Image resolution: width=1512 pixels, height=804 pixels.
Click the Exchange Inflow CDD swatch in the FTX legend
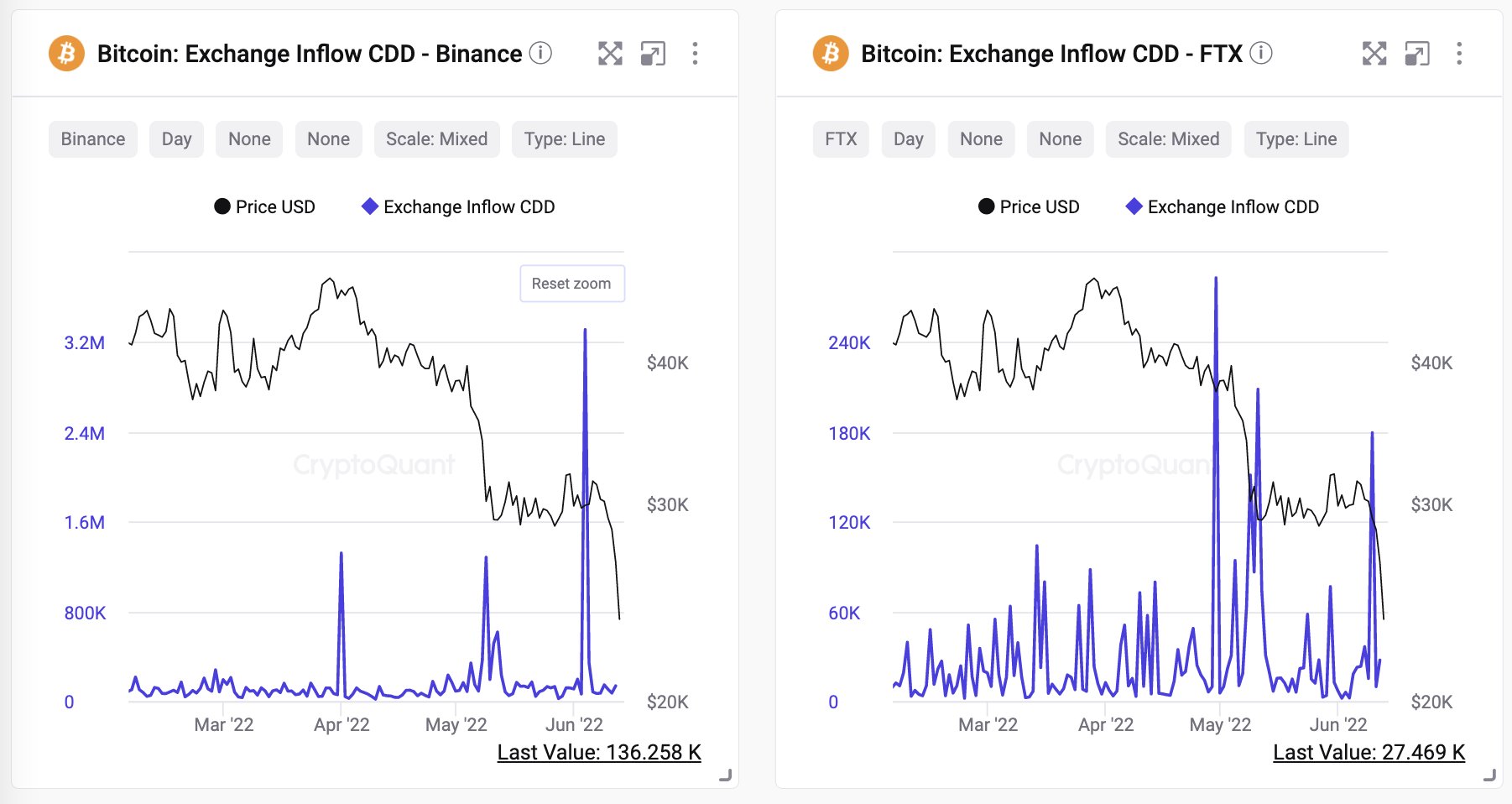coord(1134,206)
